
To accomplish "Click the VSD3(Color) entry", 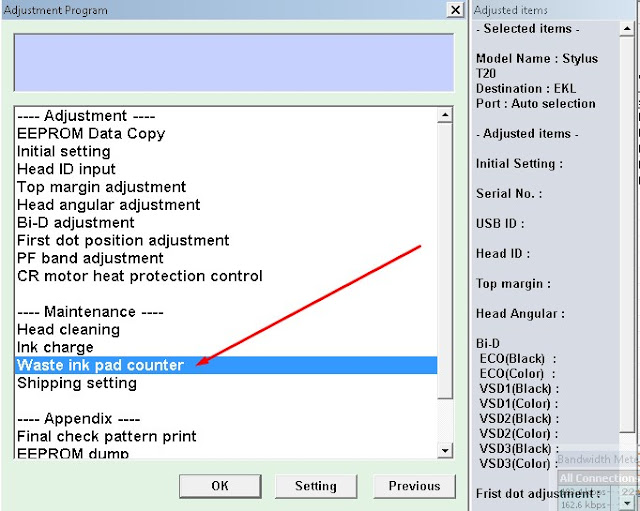I will point(518,464).
